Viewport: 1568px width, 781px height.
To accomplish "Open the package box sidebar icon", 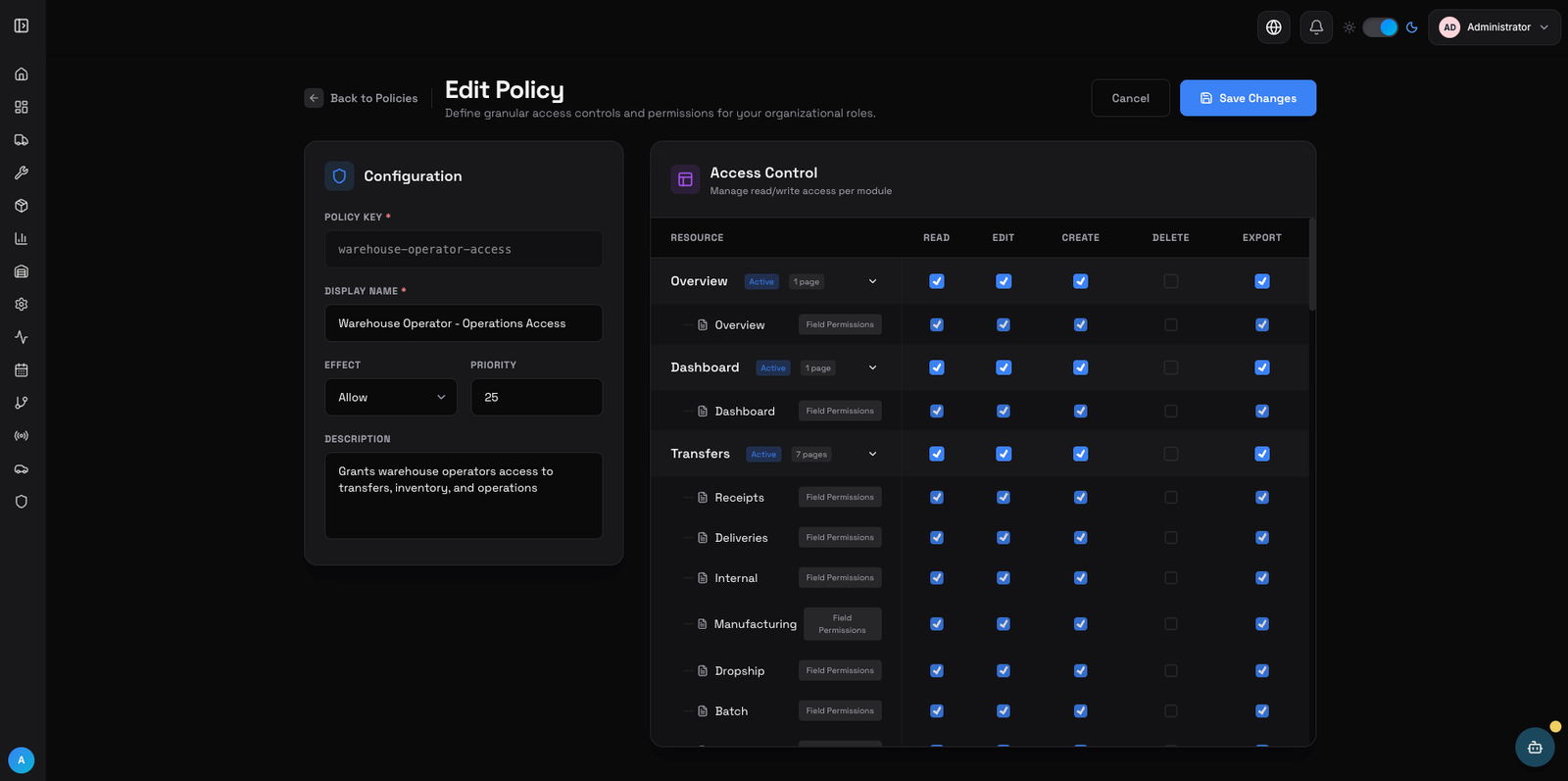I will 22,206.
